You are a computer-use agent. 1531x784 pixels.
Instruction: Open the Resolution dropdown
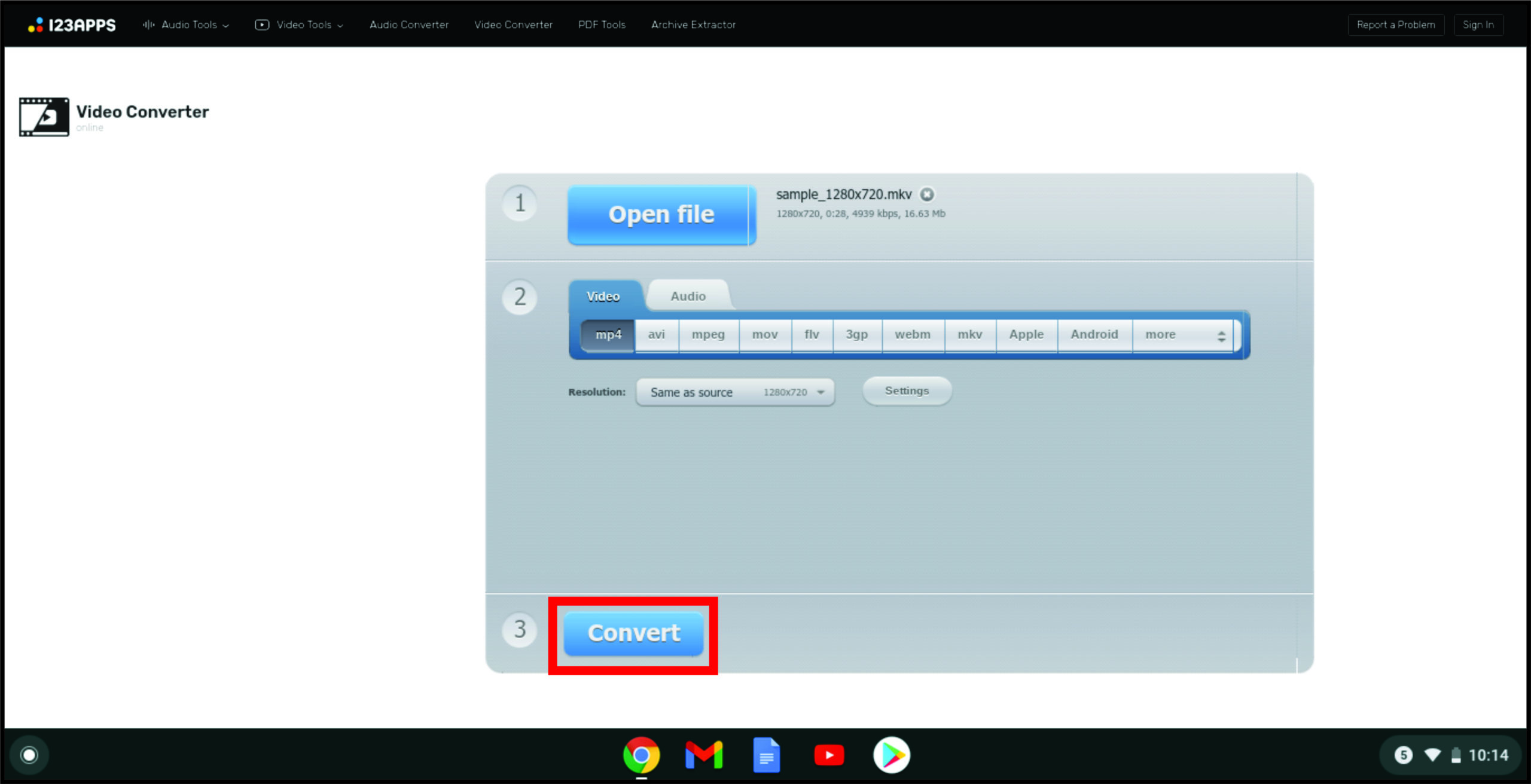pos(735,392)
